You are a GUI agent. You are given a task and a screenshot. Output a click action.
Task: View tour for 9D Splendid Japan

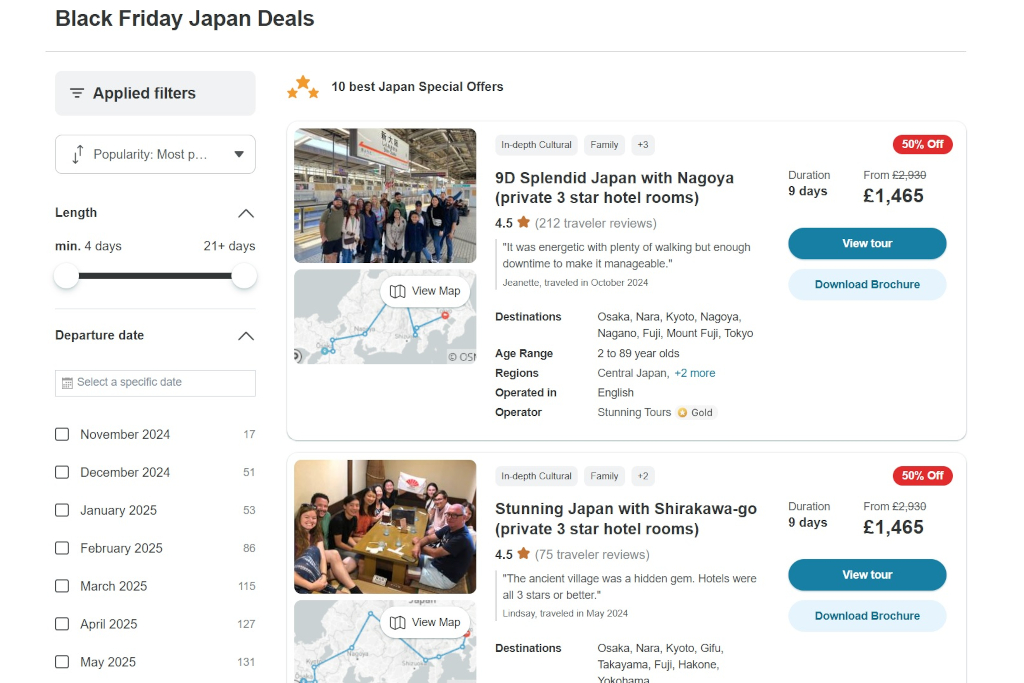(866, 243)
